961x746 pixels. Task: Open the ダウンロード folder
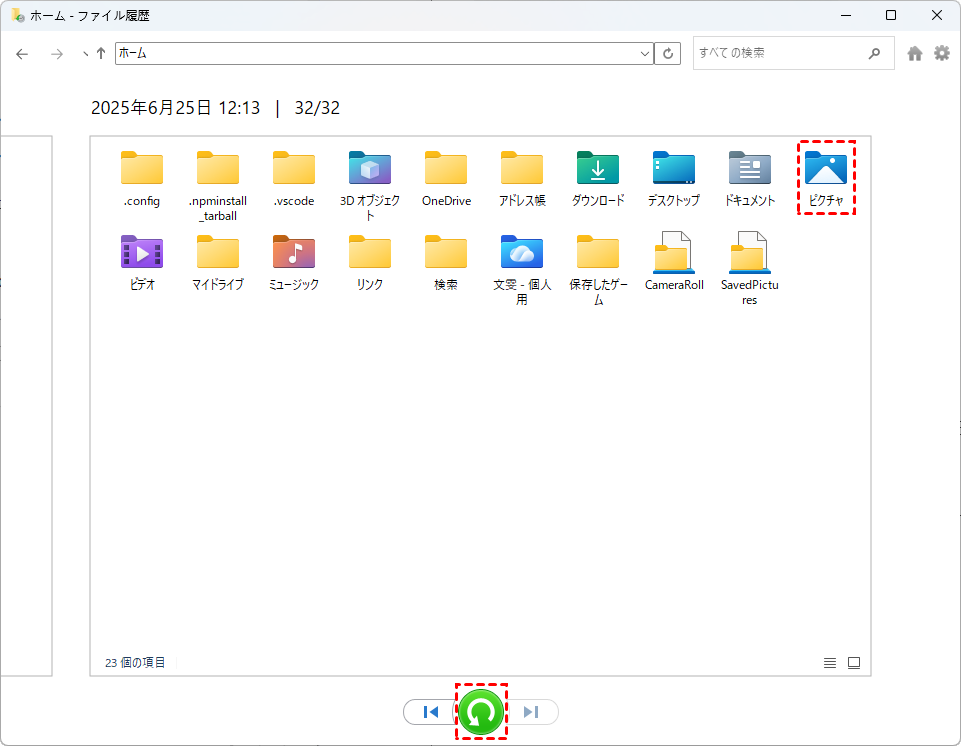(597, 177)
